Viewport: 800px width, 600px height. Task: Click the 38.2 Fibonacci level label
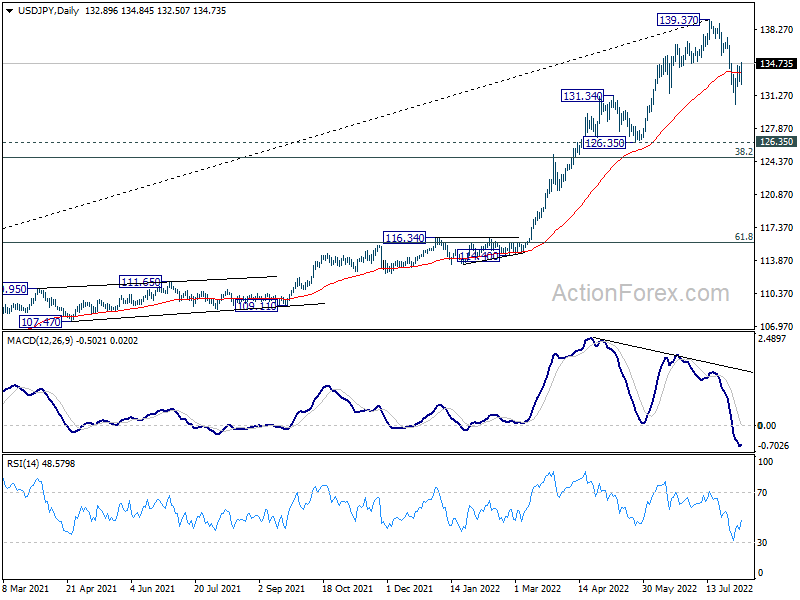point(743,152)
